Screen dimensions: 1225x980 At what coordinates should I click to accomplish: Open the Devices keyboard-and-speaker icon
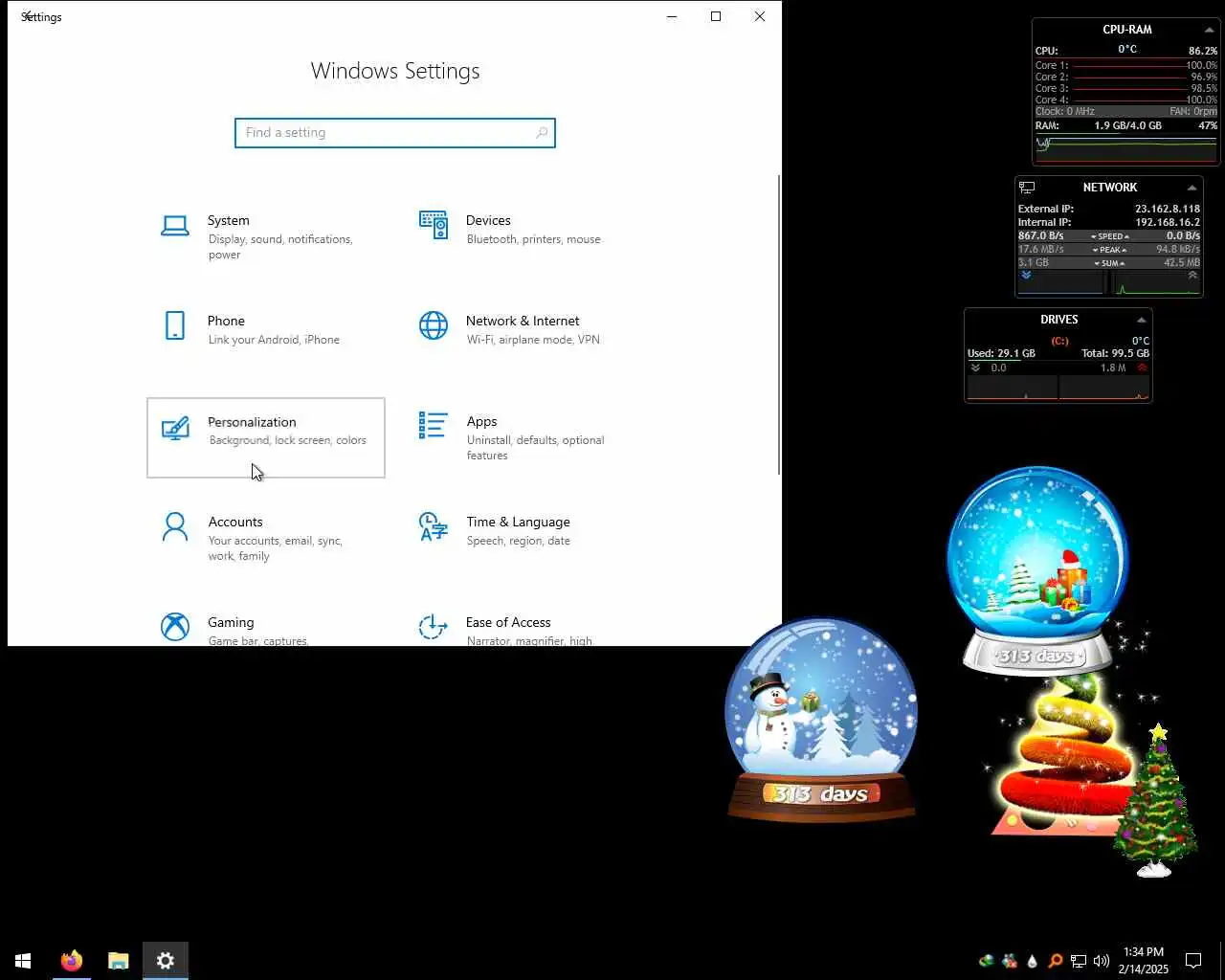click(x=434, y=225)
